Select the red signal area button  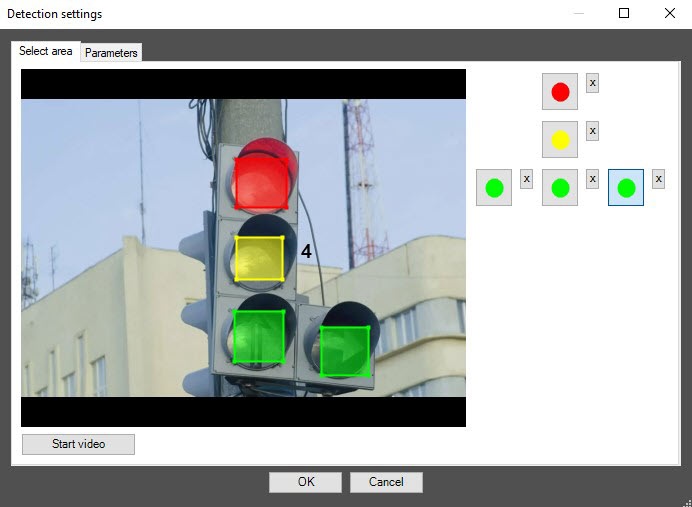pos(560,91)
